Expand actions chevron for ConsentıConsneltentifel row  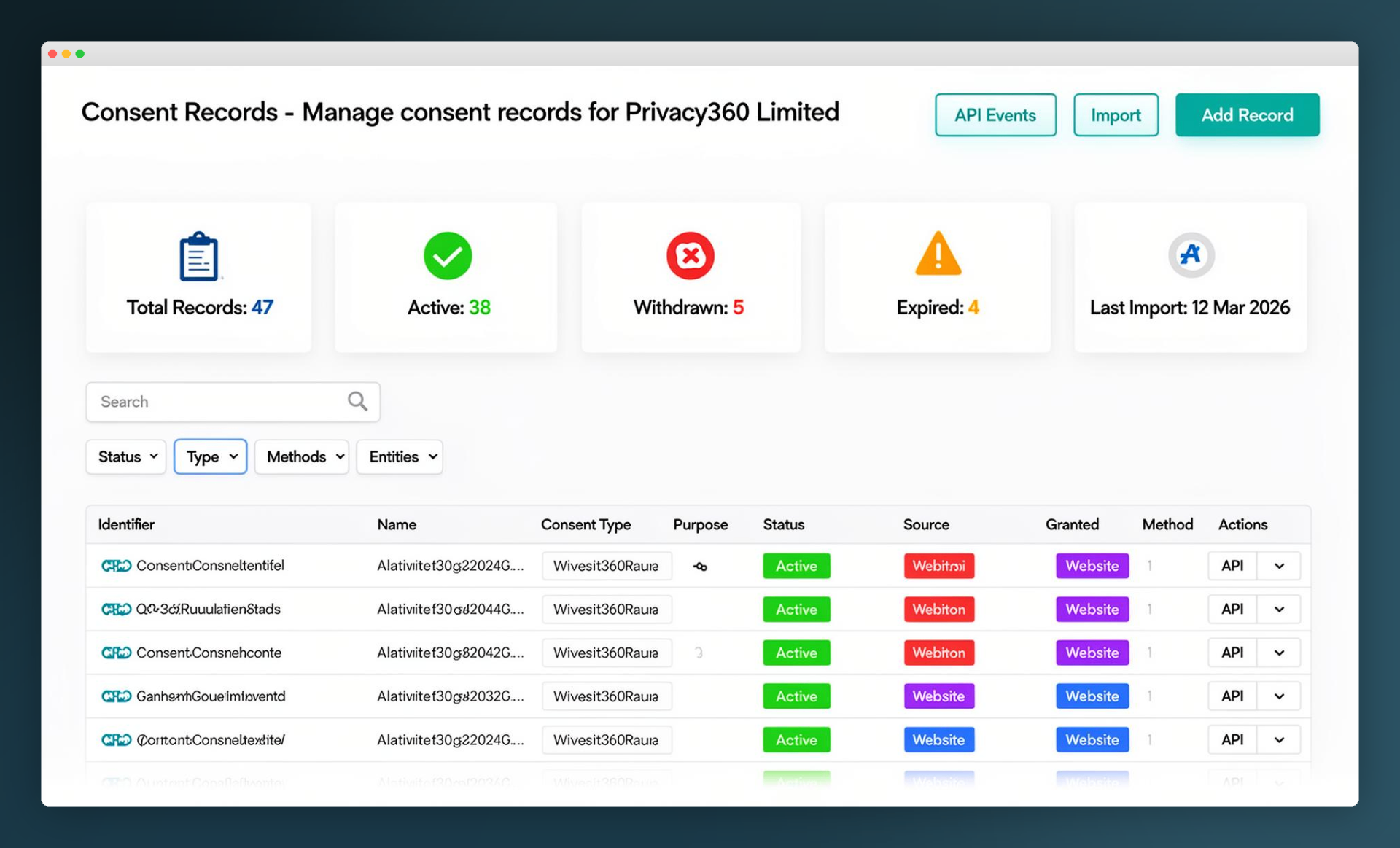[x=1279, y=566]
